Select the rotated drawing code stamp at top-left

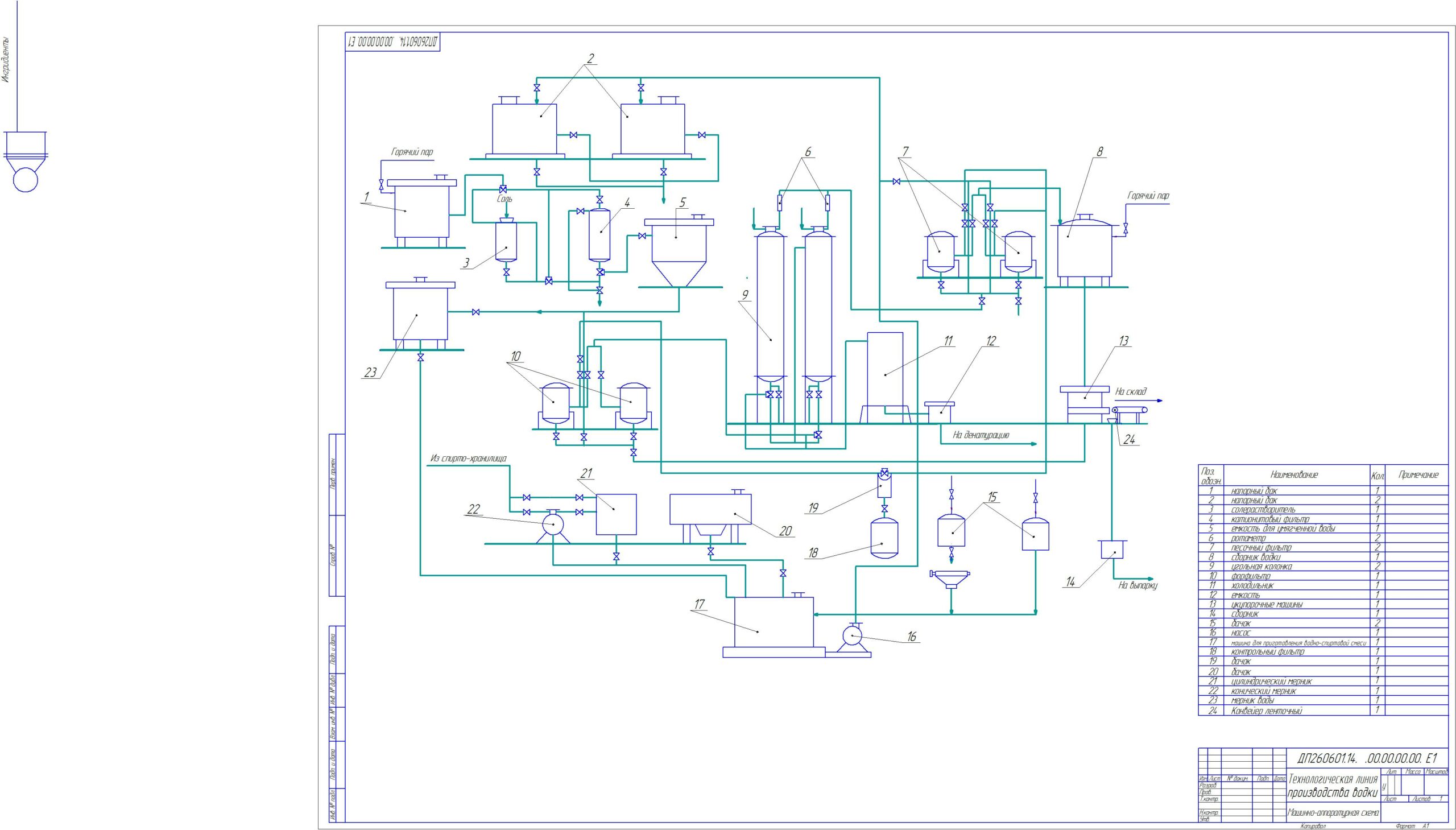pos(393,42)
